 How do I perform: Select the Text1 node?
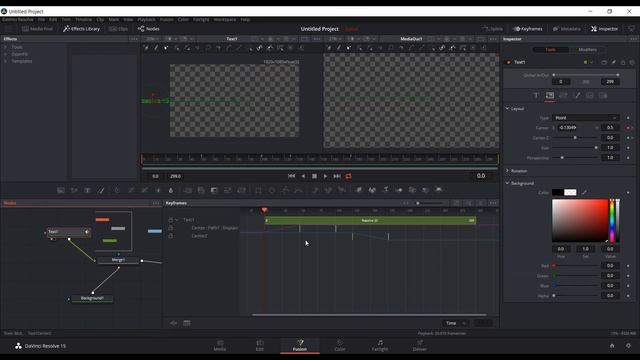pyautogui.click(x=68, y=232)
